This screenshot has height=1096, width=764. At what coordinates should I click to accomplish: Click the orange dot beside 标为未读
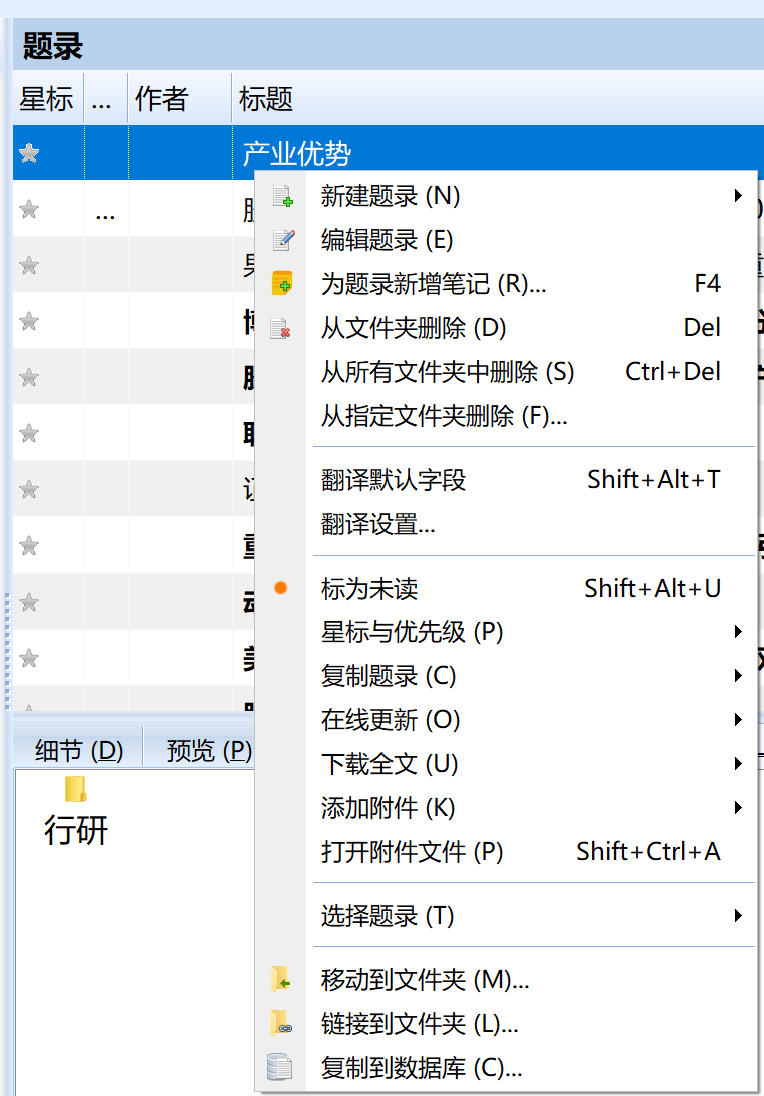(281, 588)
